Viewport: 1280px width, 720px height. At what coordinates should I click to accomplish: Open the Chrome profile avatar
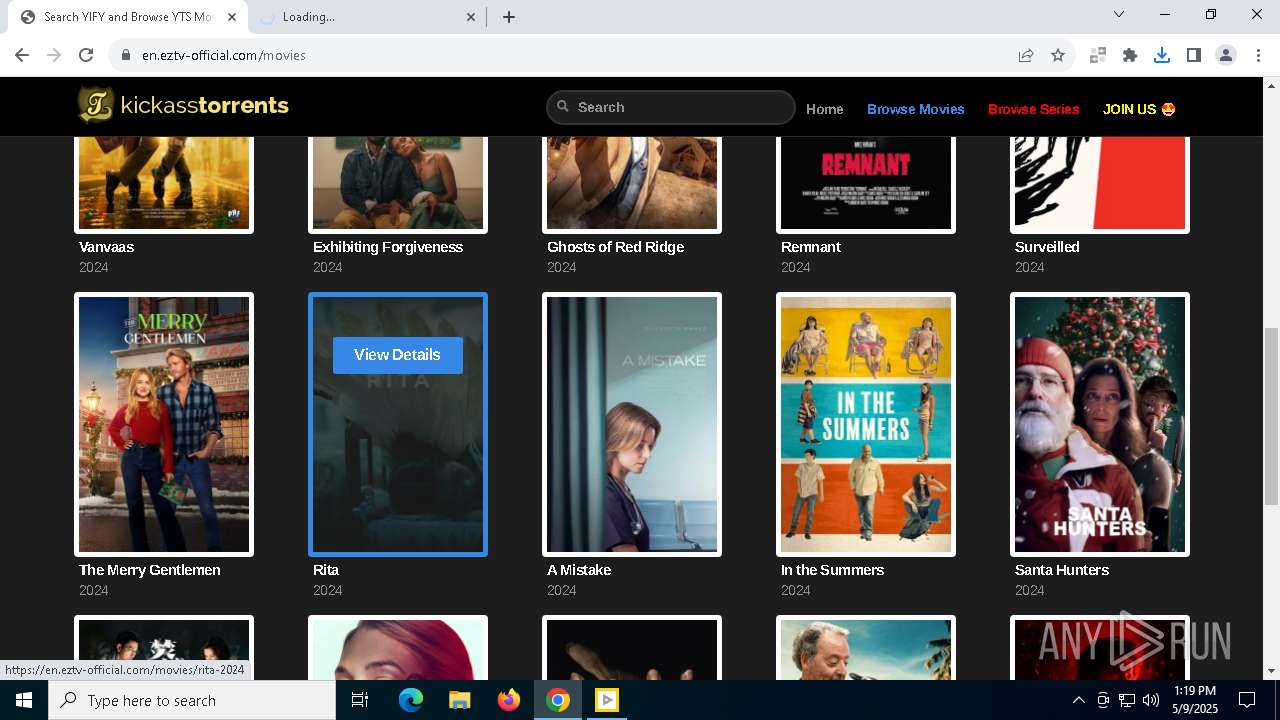pos(1226,55)
